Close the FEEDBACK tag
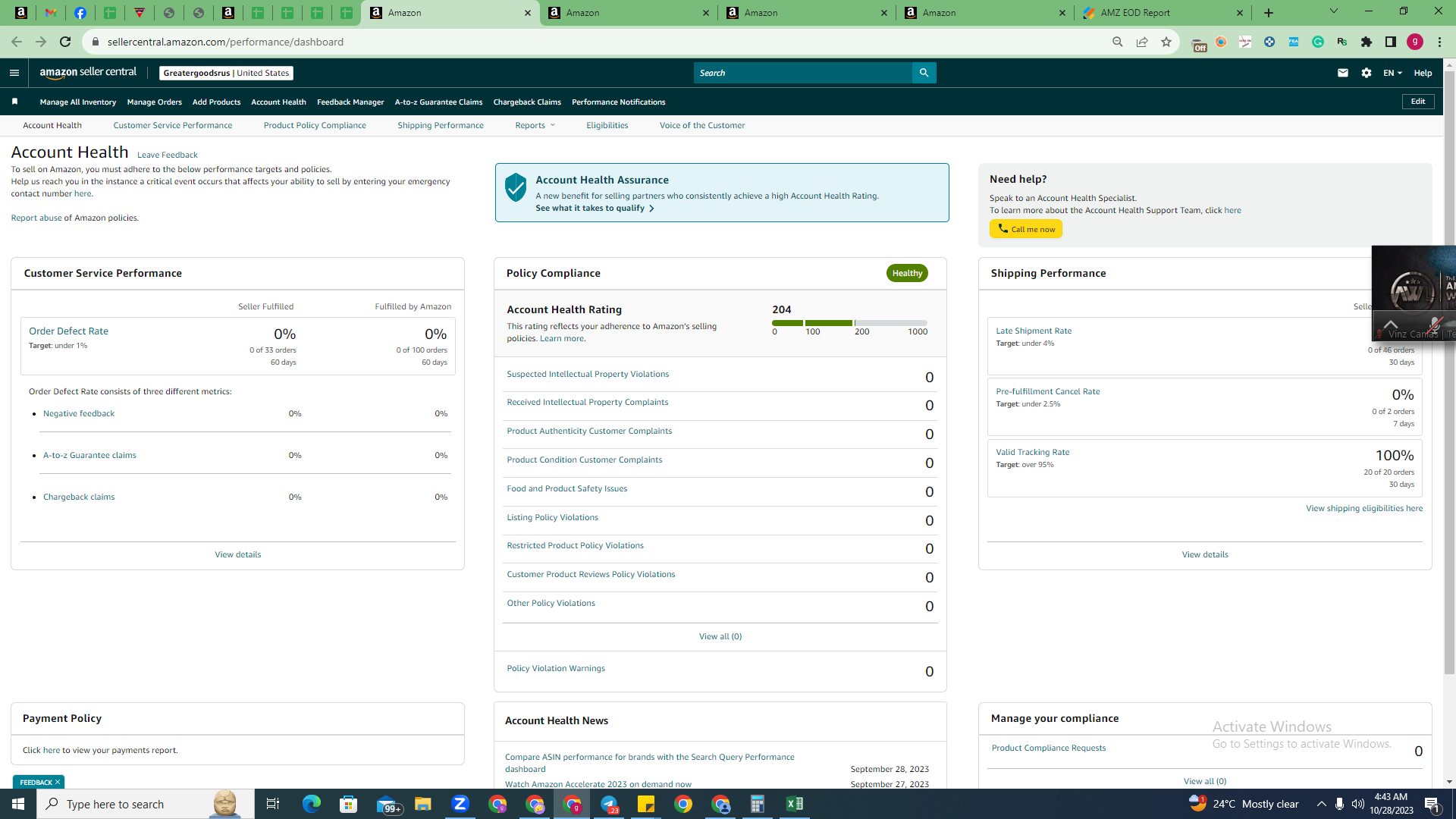 point(58,782)
